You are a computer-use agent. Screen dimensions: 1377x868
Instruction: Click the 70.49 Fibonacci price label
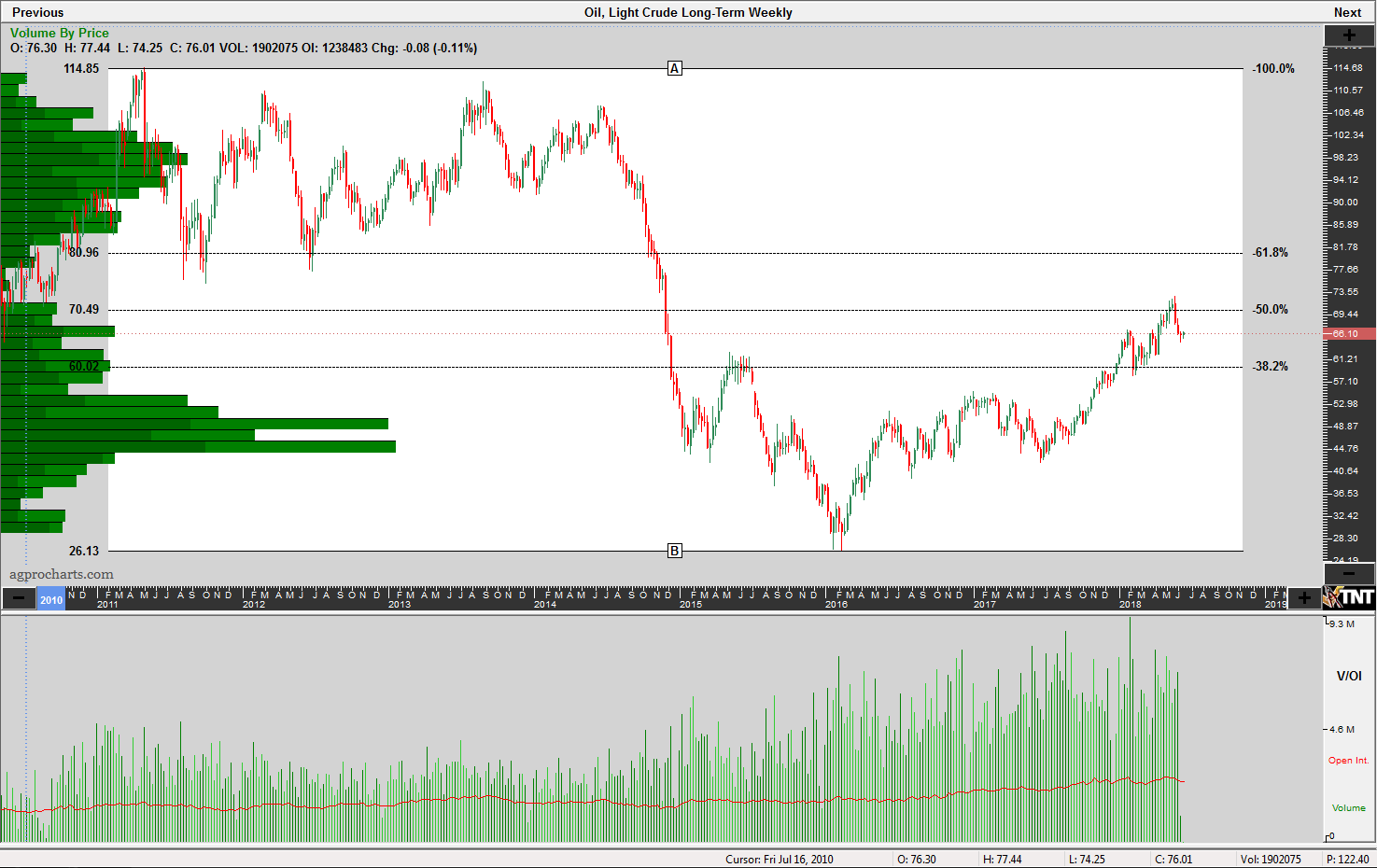tap(84, 309)
